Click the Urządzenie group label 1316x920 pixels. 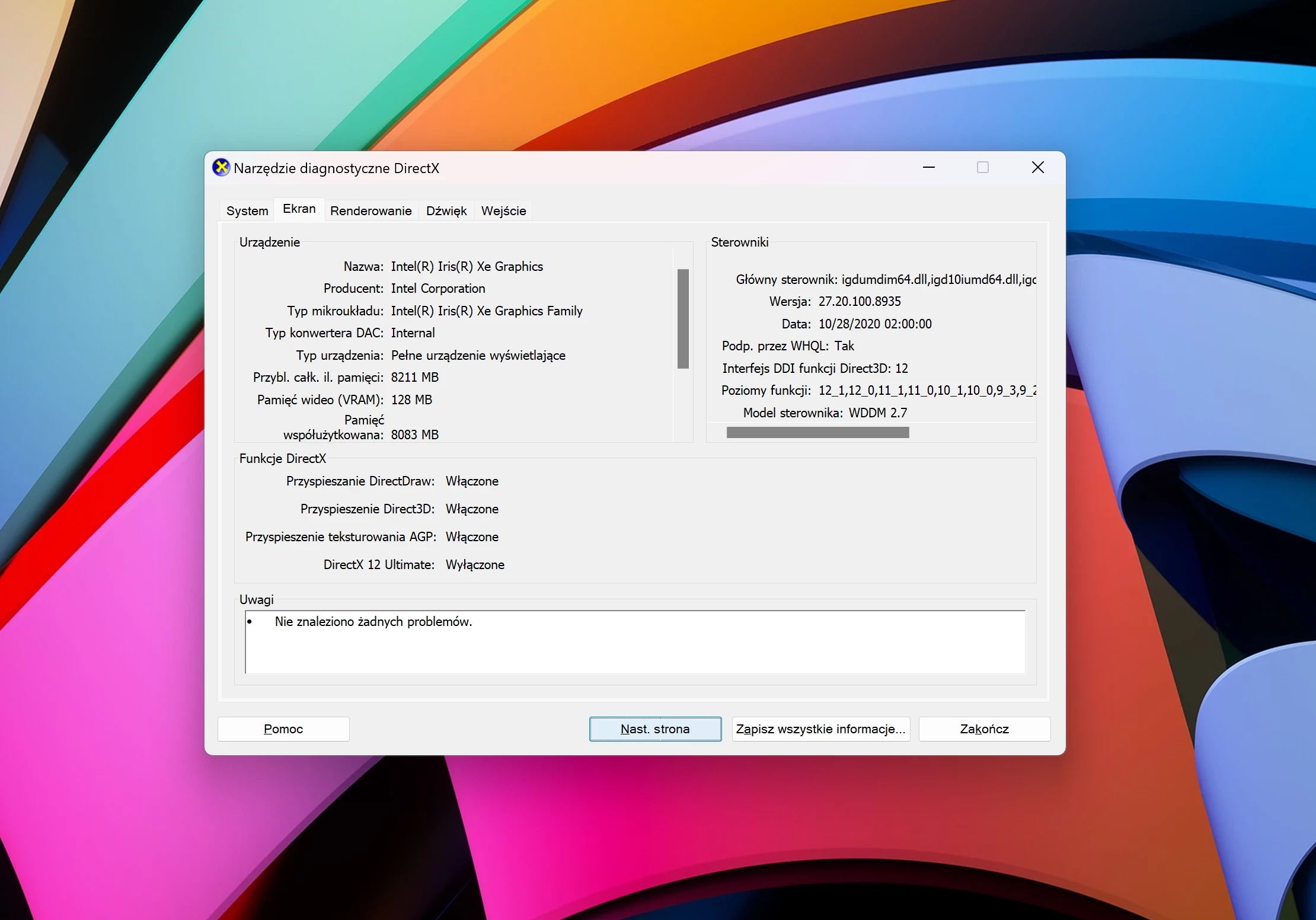tap(270, 242)
